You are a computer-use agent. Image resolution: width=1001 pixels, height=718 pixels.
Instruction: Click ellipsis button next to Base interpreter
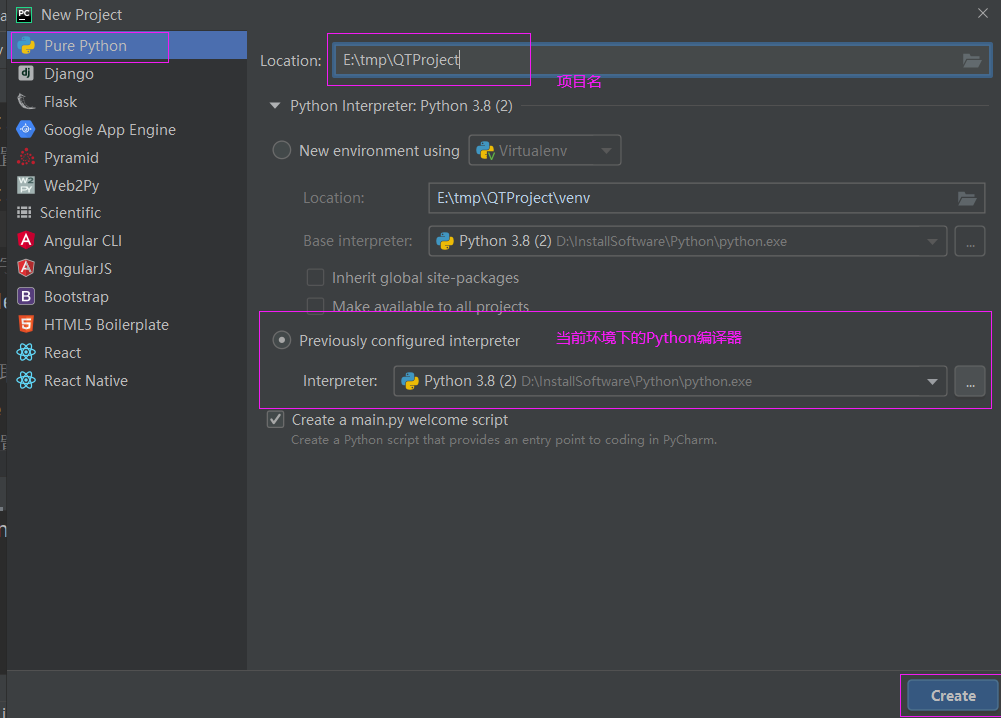pos(970,241)
